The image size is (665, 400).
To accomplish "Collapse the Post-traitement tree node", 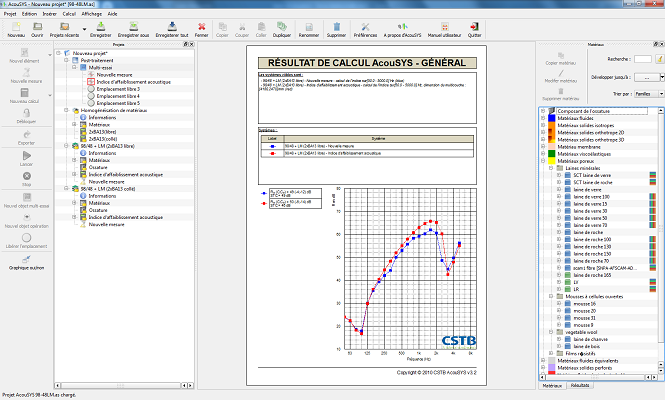I will coord(67,60).
